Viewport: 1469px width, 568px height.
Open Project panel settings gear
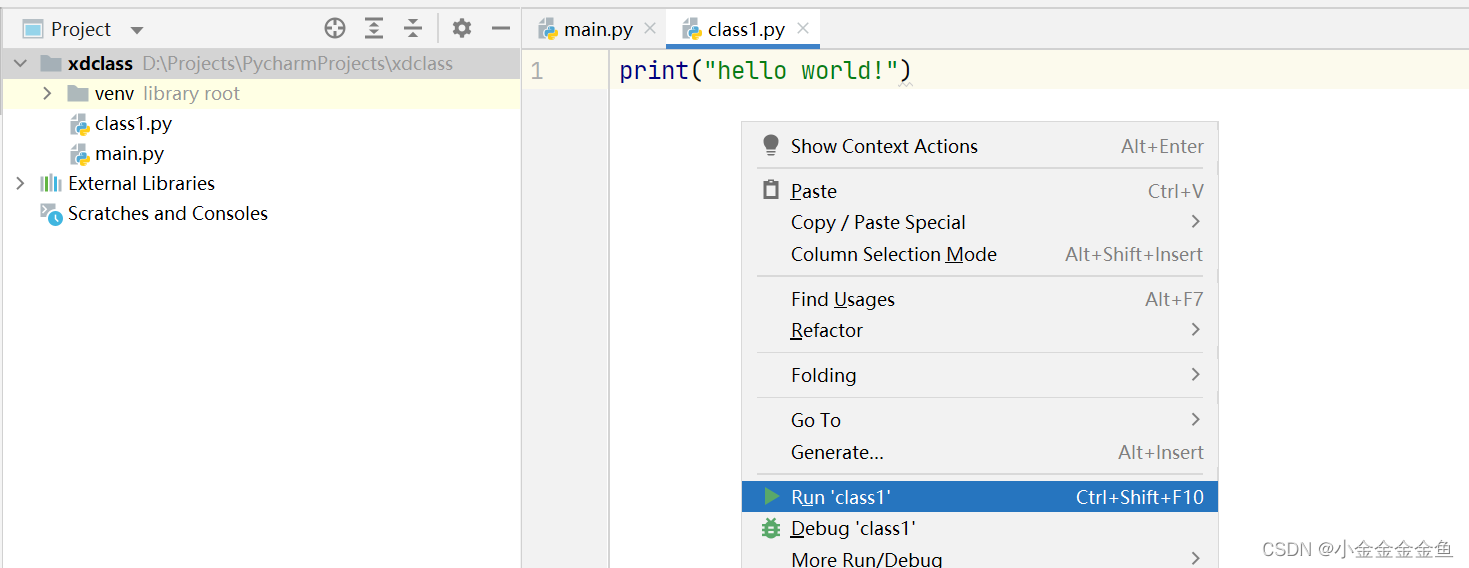461,29
